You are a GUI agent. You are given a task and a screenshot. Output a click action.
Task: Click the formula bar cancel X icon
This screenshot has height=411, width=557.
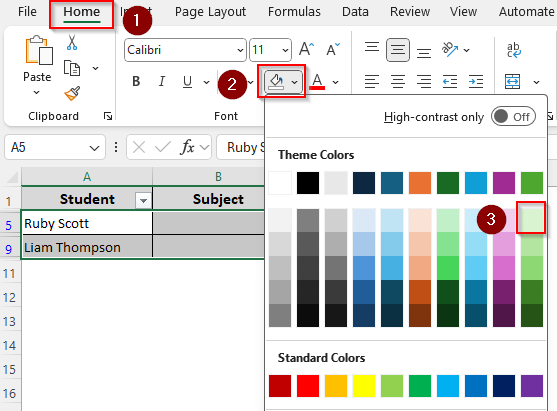pyautogui.click(x=139, y=147)
